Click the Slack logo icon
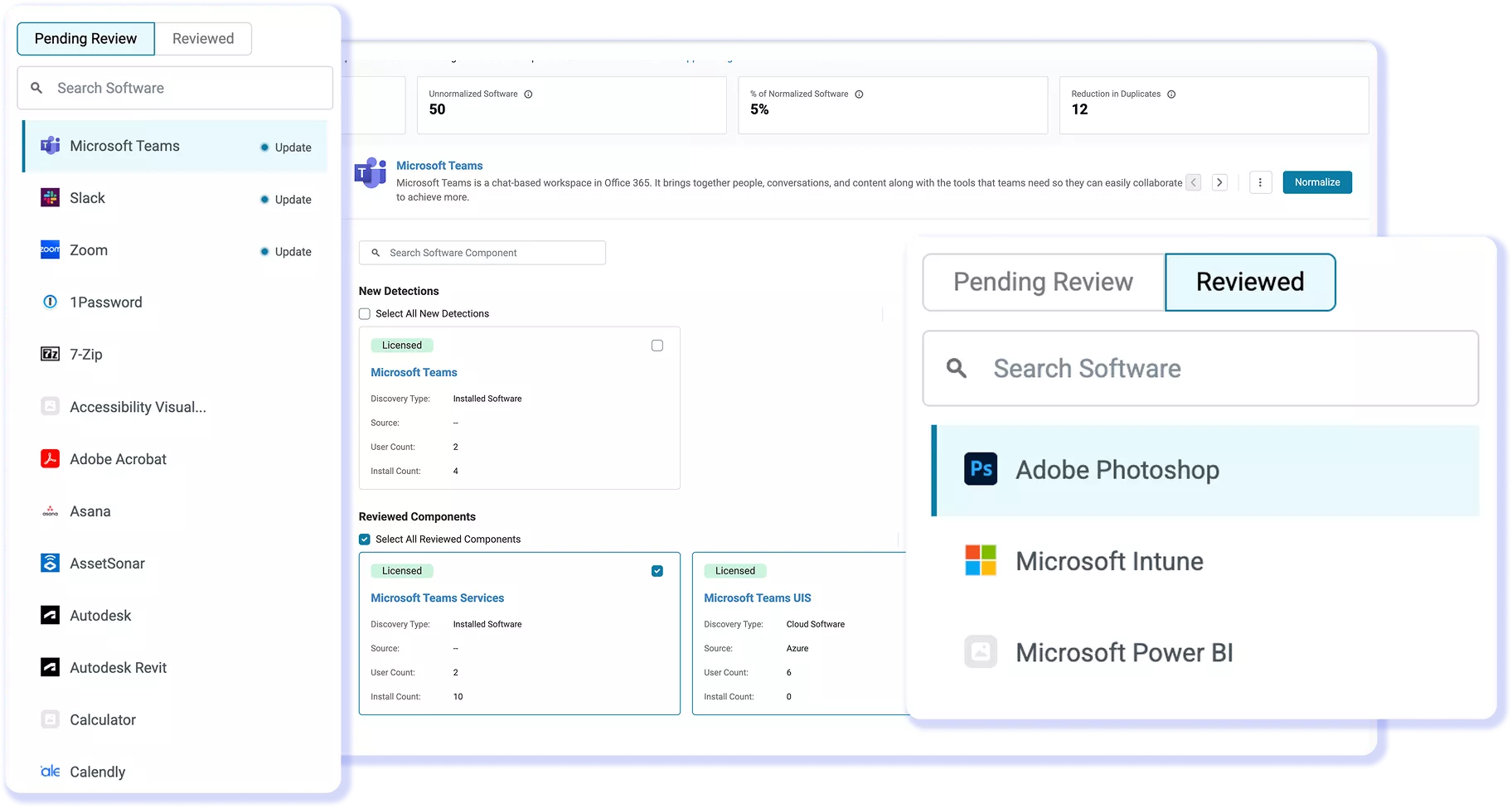Image resolution: width=1512 pixels, height=808 pixels. point(50,198)
